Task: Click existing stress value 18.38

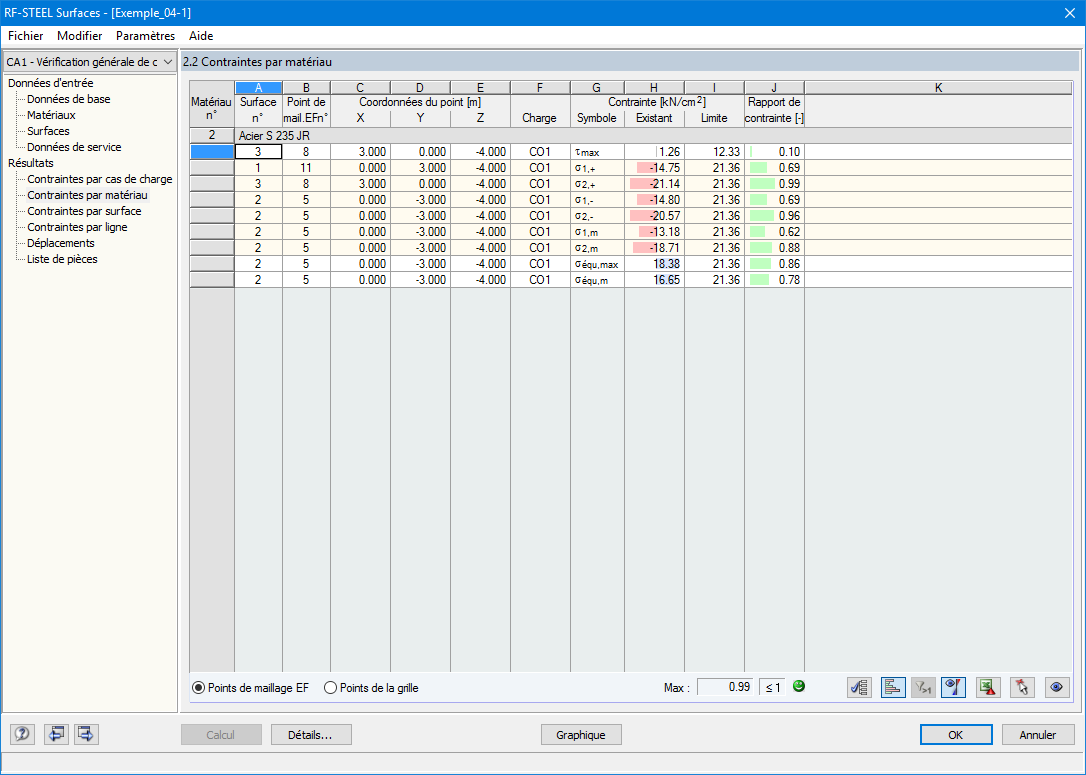Action: point(654,264)
